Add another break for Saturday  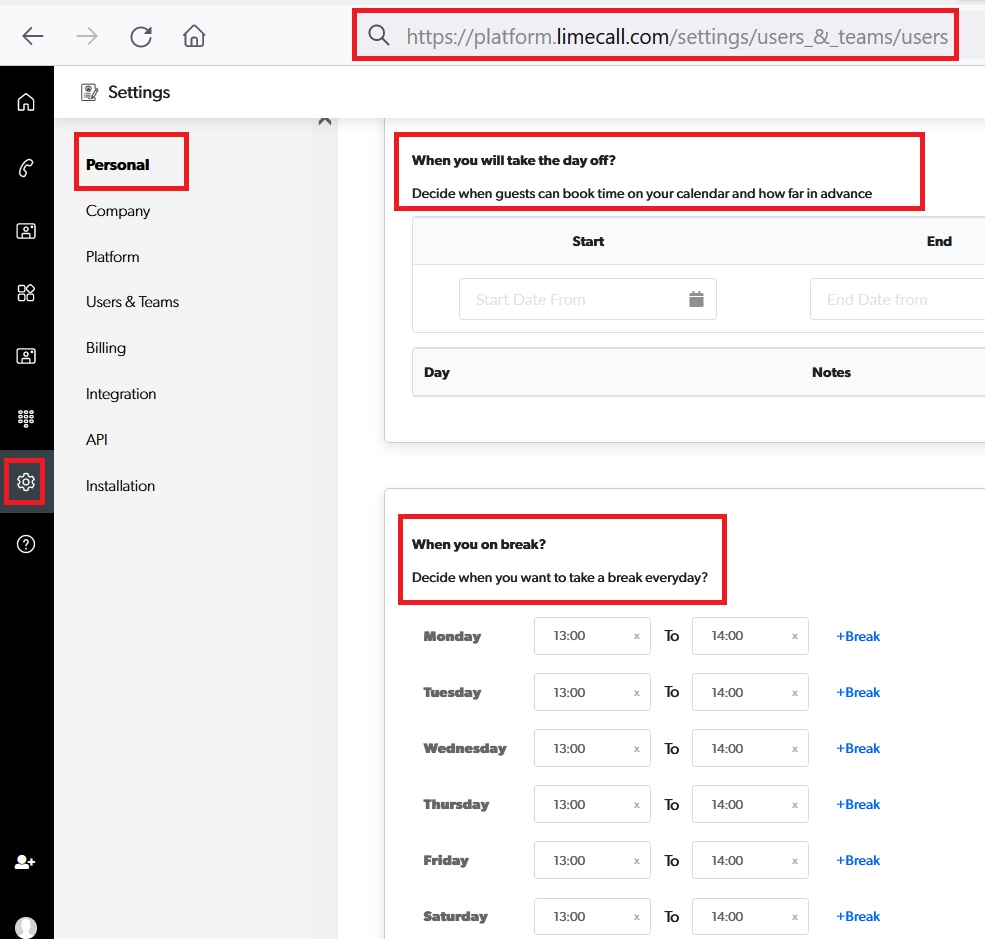858,916
